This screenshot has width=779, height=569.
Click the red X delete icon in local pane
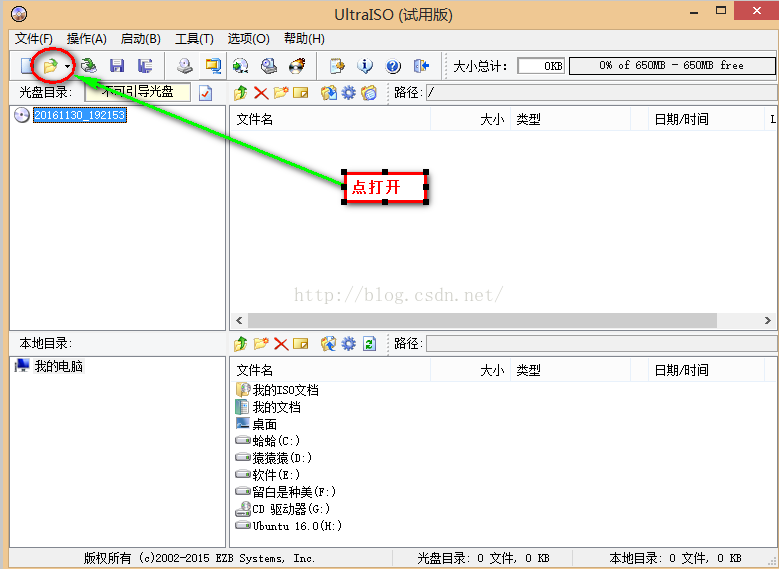(281, 344)
